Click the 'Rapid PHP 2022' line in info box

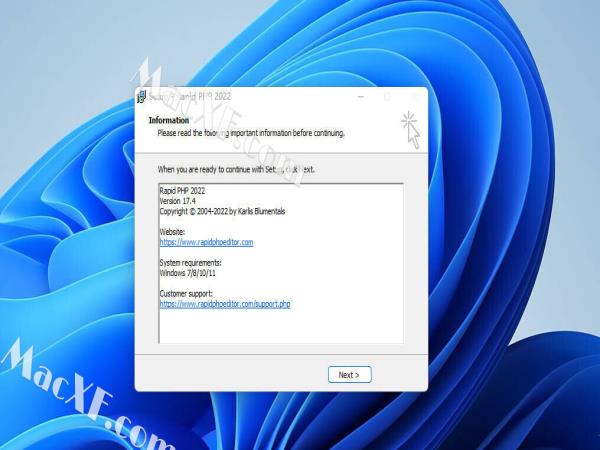tap(182, 191)
